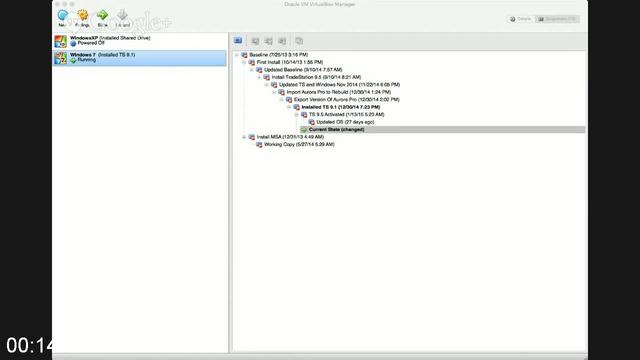Collapse Updated TS and Windows Nov 2014 node
640x360 pixels.
tap(267, 84)
